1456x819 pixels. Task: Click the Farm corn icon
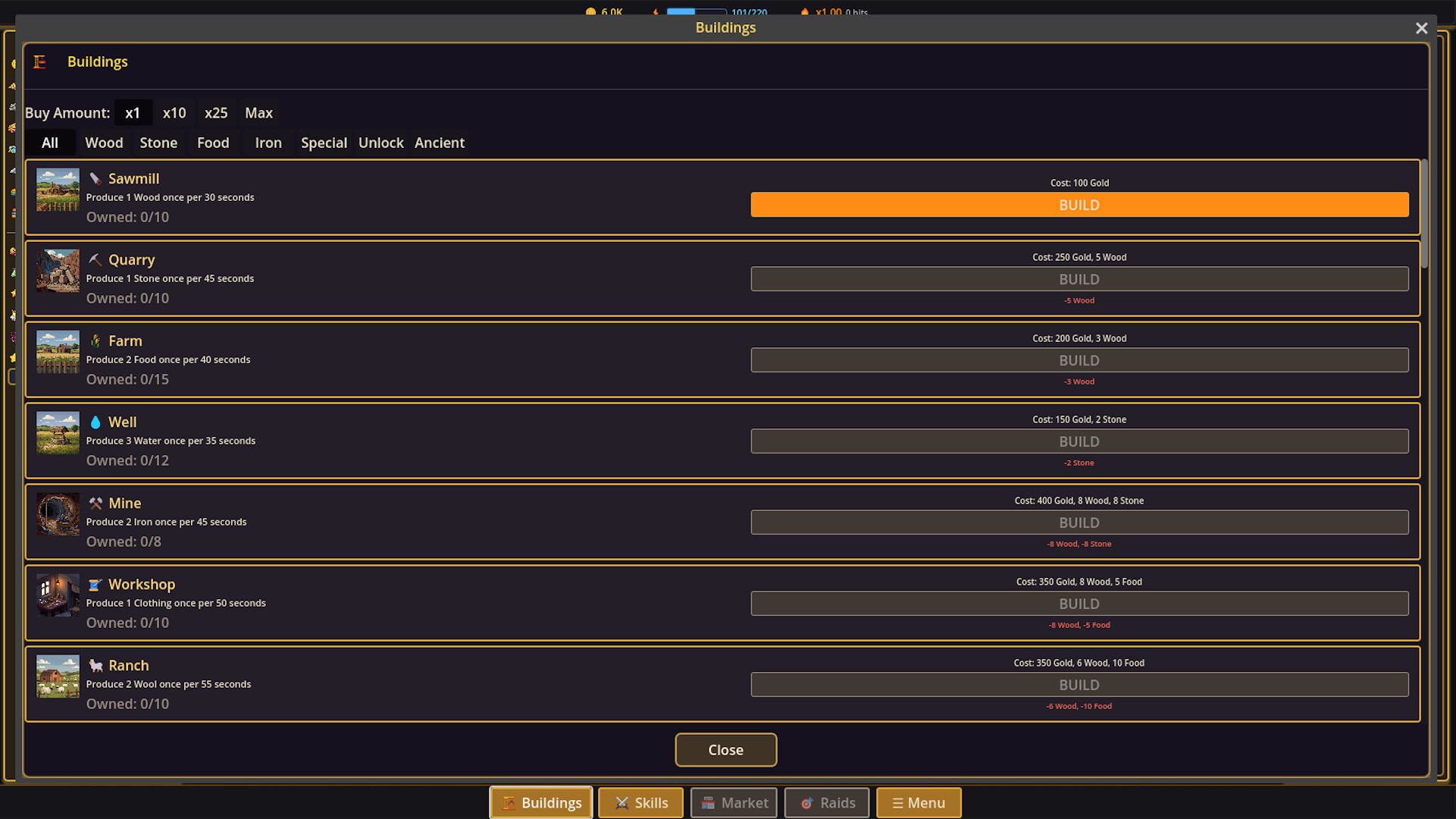pos(96,341)
